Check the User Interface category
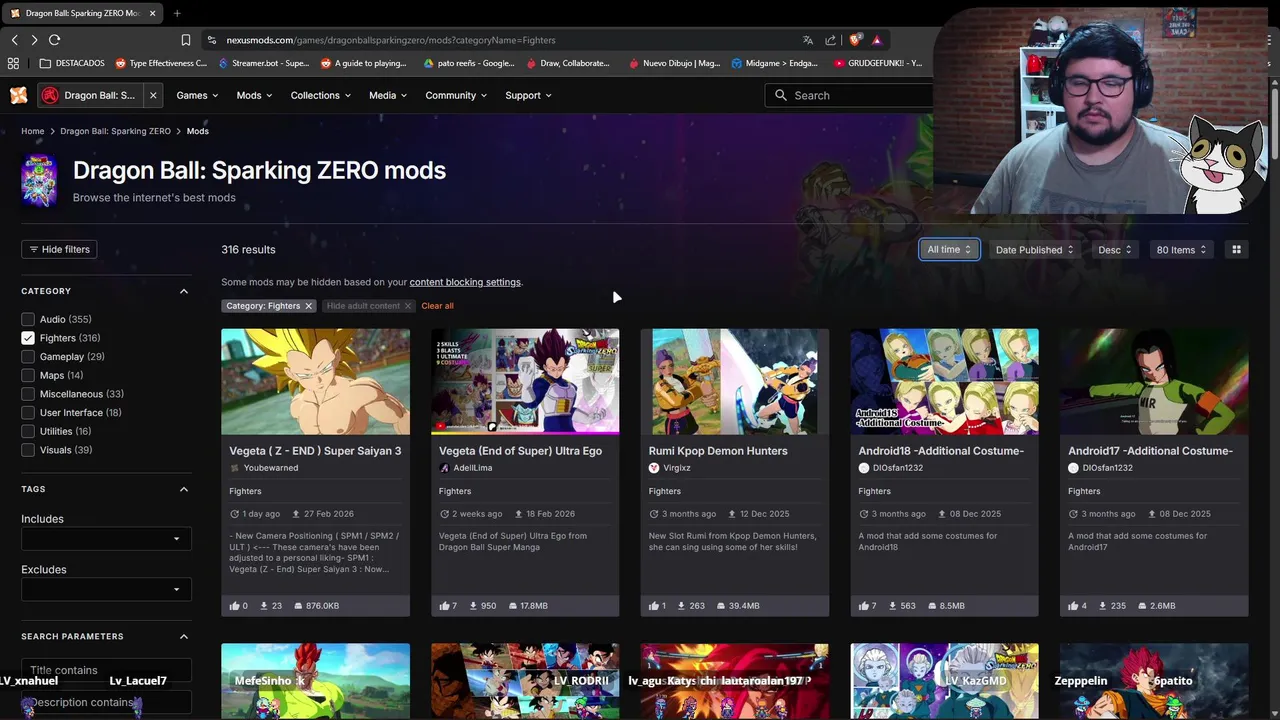Viewport: 1280px width, 720px height. pyautogui.click(x=28, y=413)
